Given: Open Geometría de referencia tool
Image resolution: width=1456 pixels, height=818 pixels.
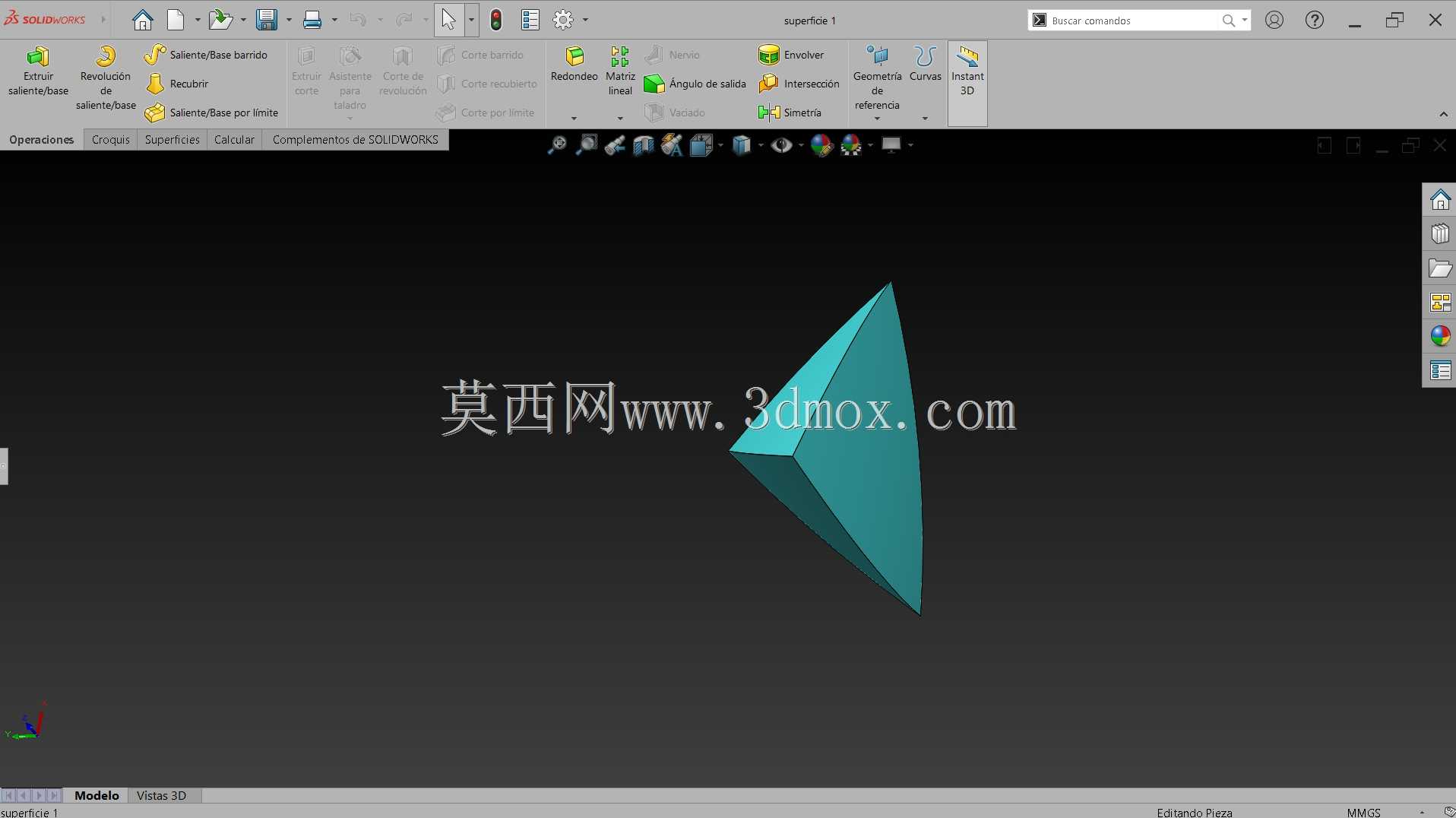Looking at the screenshot, I should tap(877, 78).
